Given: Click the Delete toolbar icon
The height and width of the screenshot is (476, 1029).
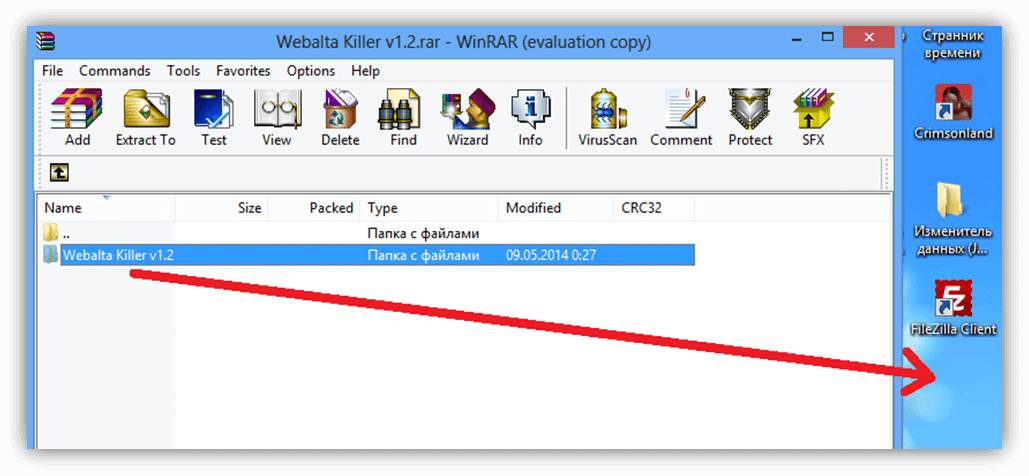Looking at the screenshot, I should 340,118.
